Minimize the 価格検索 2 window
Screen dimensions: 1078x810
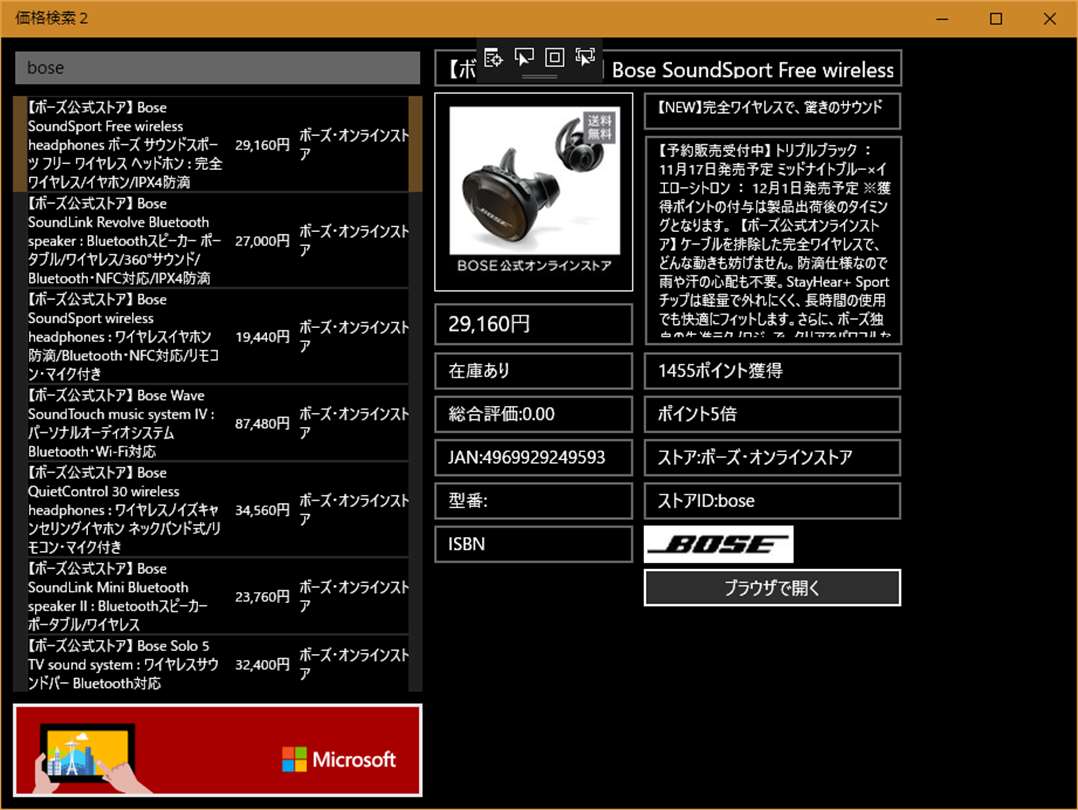click(943, 19)
